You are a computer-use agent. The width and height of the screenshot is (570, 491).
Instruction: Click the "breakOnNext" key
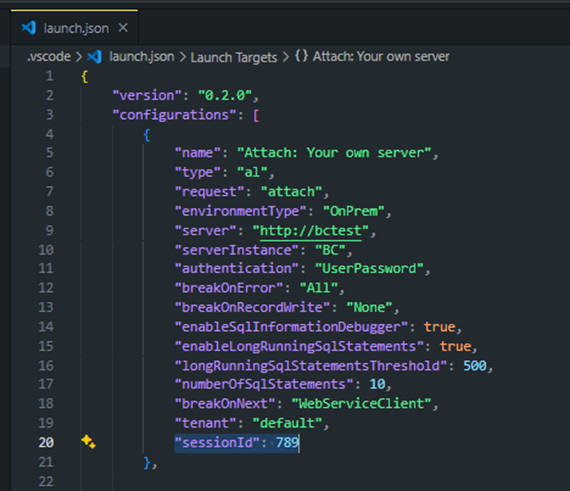point(225,404)
